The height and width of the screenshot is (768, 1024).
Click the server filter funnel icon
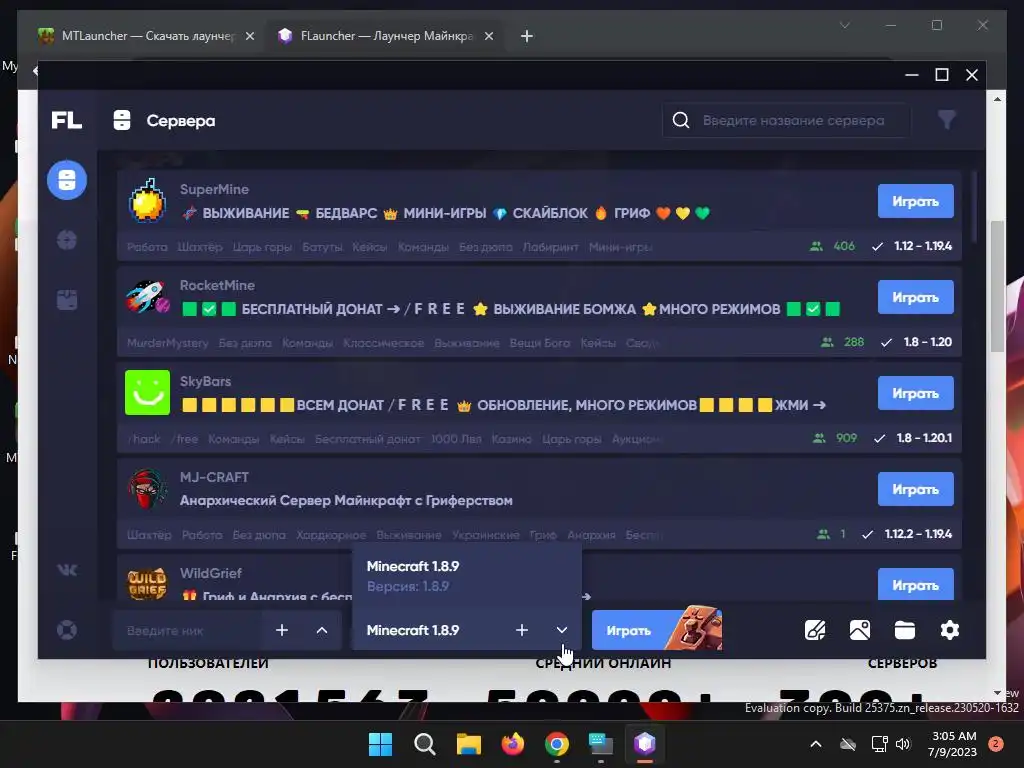pyautogui.click(x=946, y=120)
